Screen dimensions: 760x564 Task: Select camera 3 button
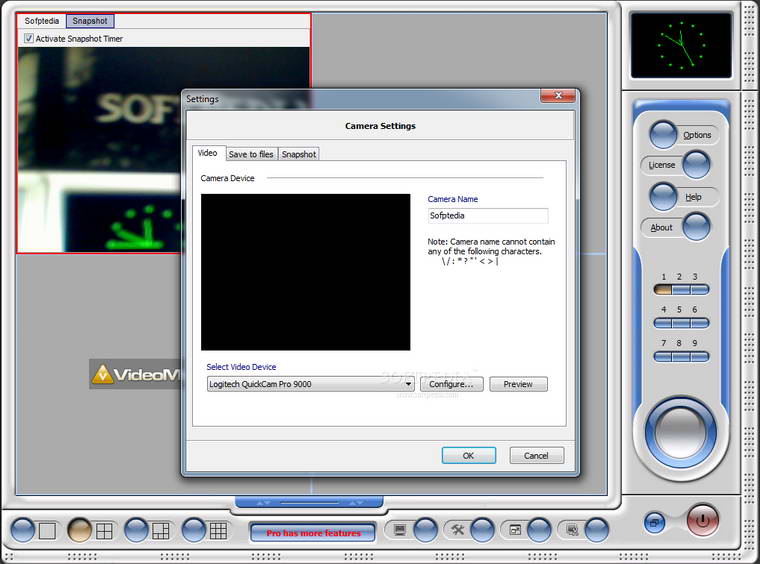click(699, 290)
